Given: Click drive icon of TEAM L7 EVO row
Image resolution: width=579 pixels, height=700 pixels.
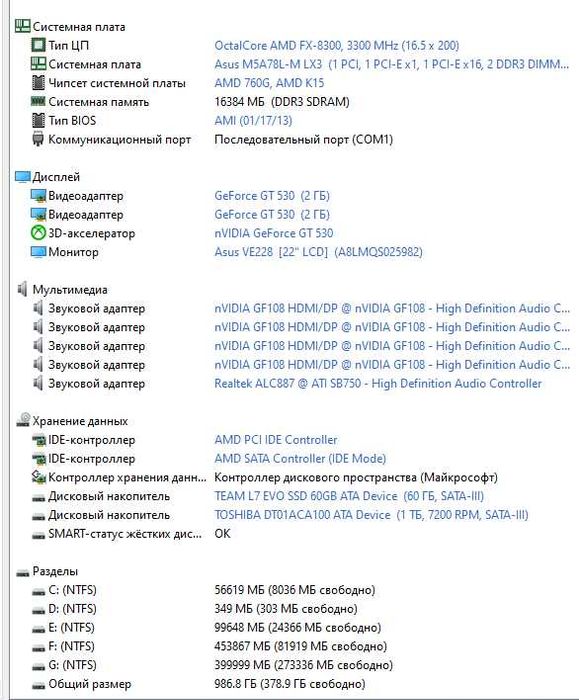Looking at the screenshot, I should pos(39,497).
